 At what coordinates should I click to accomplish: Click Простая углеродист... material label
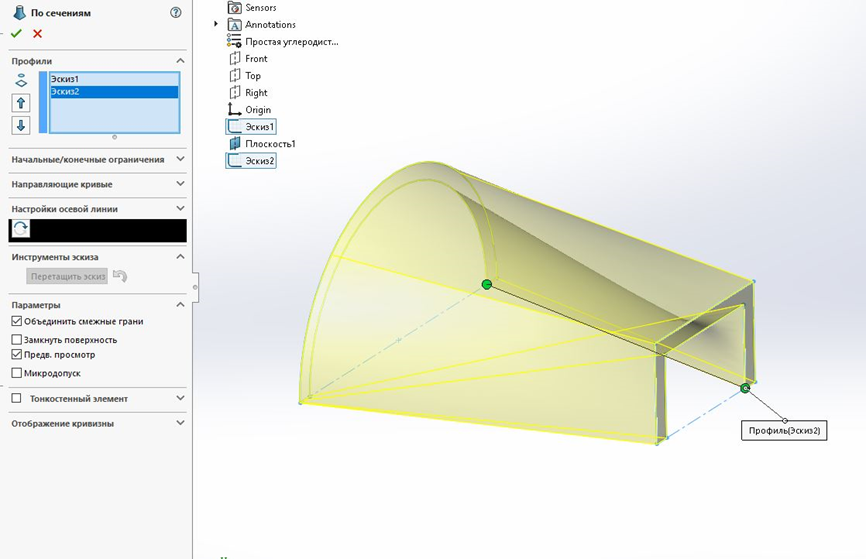point(292,42)
